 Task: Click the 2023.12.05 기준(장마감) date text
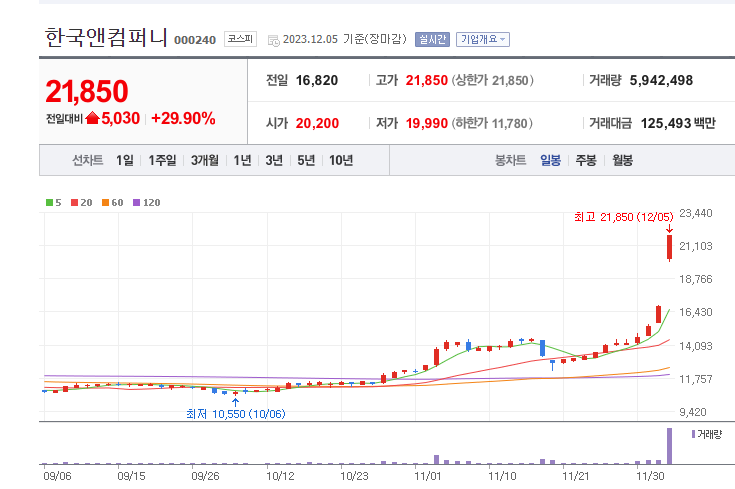coord(345,39)
